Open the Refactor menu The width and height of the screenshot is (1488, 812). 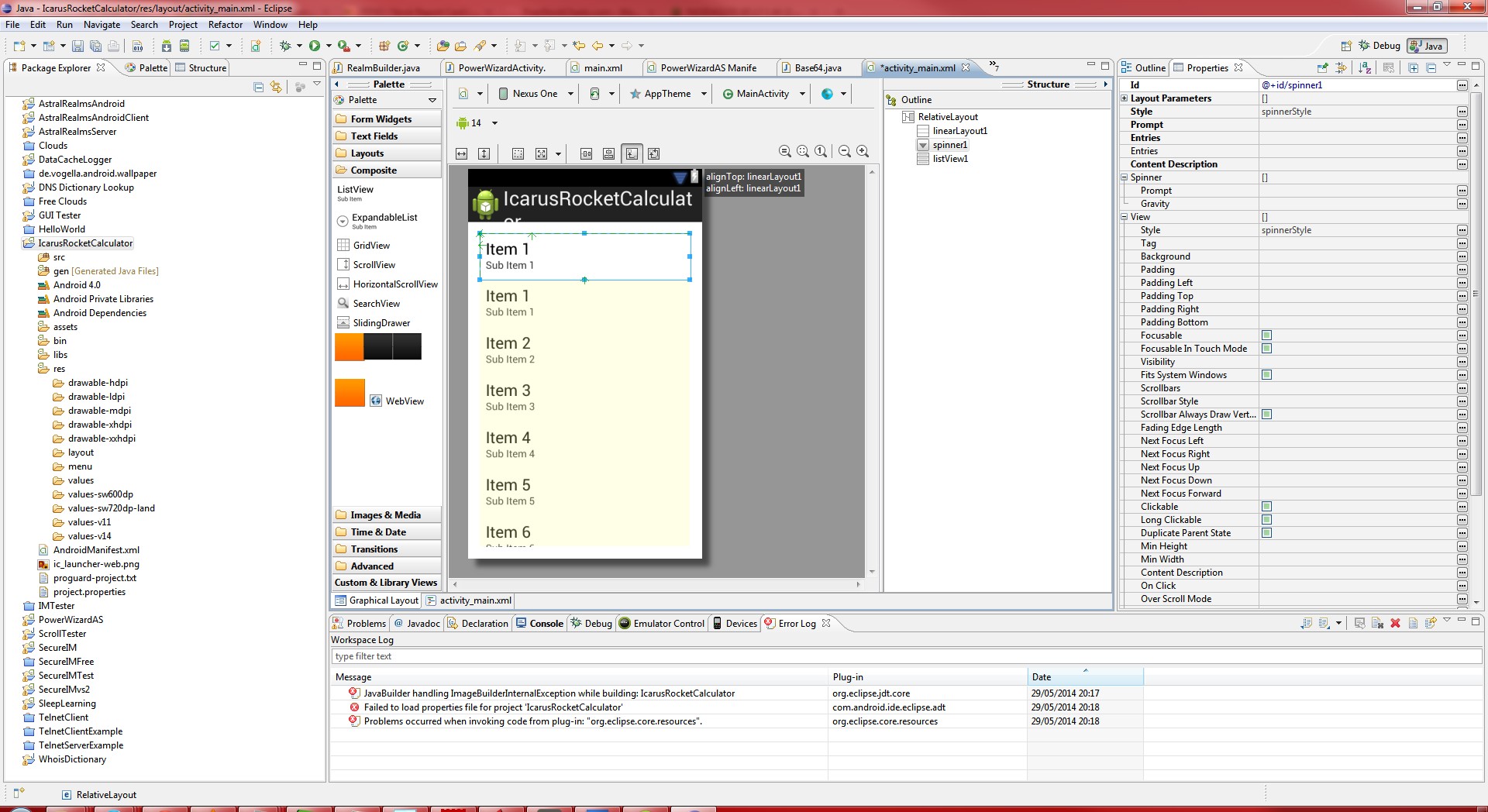tap(226, 25)
